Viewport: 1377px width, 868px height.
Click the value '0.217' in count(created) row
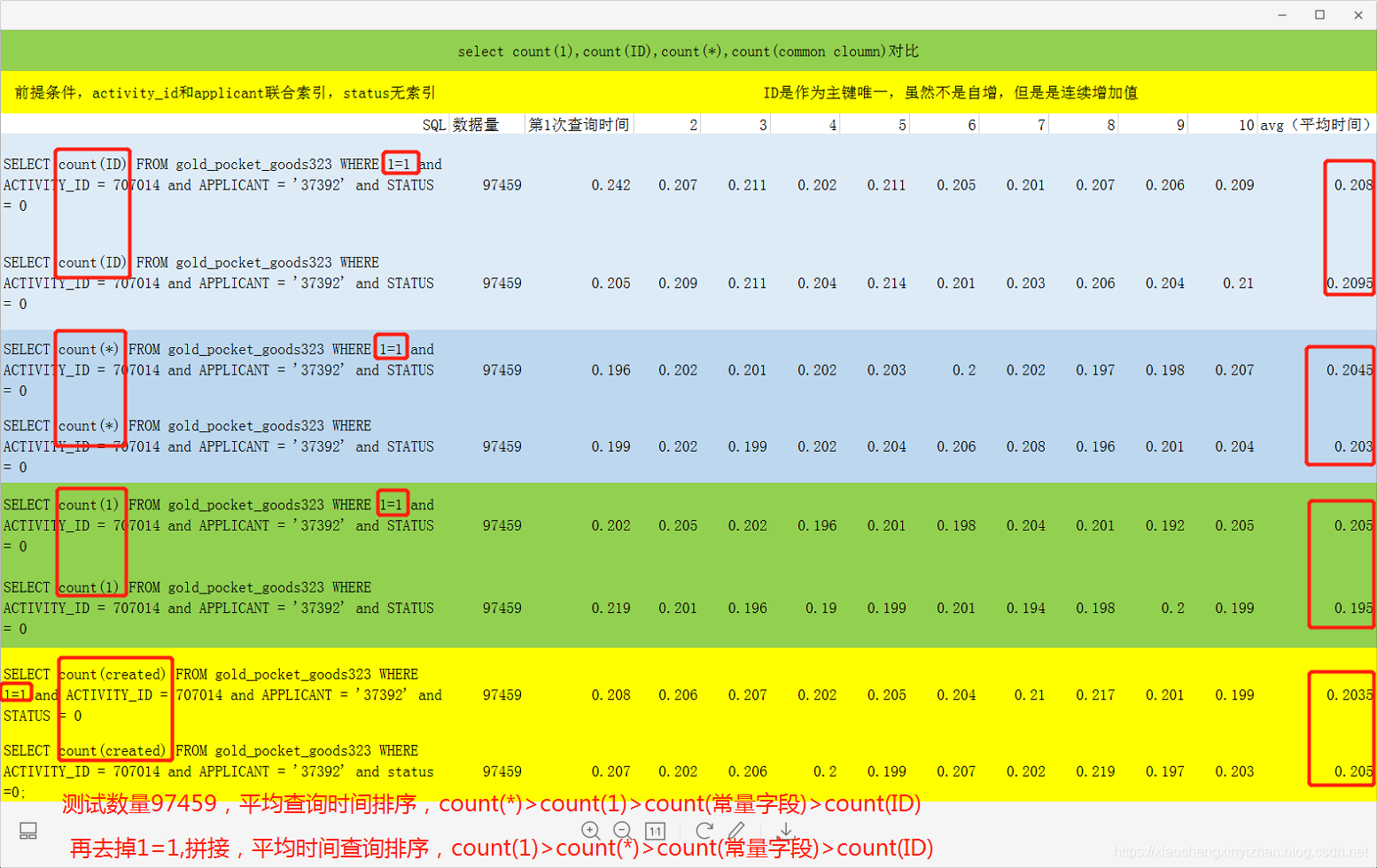tap(1095, 695)
